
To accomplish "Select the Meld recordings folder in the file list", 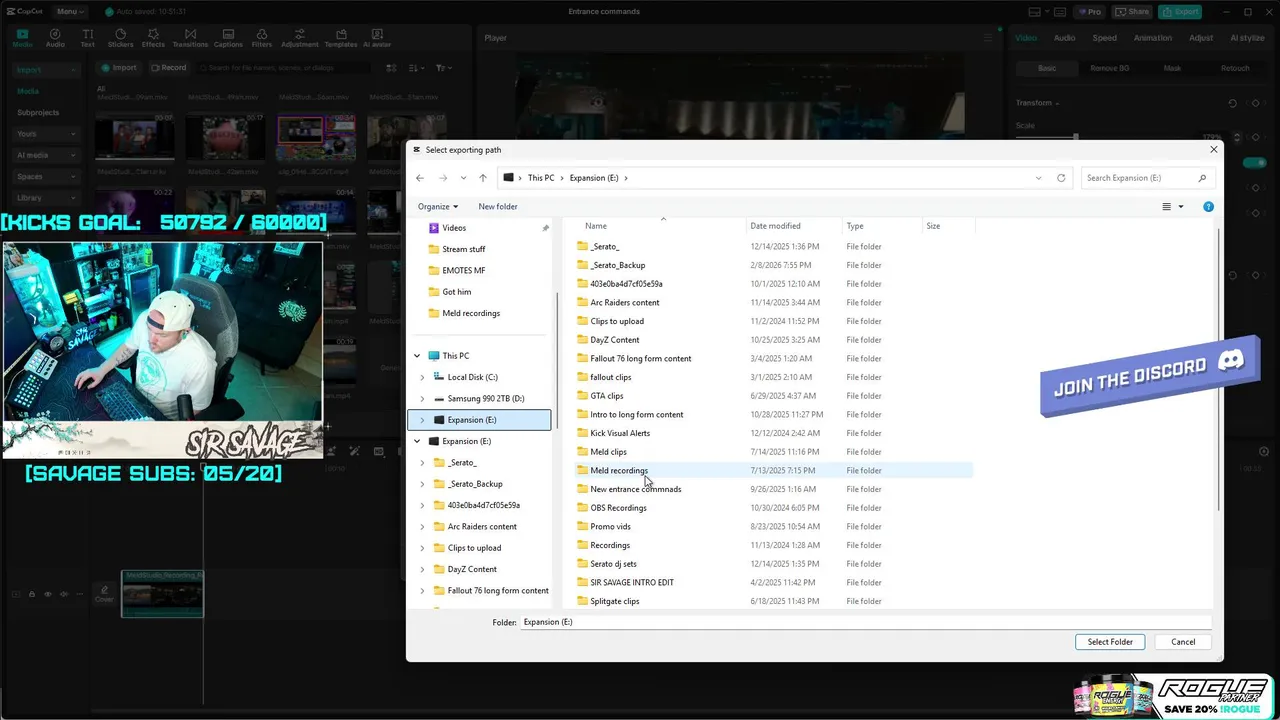I will click(773, 471).
